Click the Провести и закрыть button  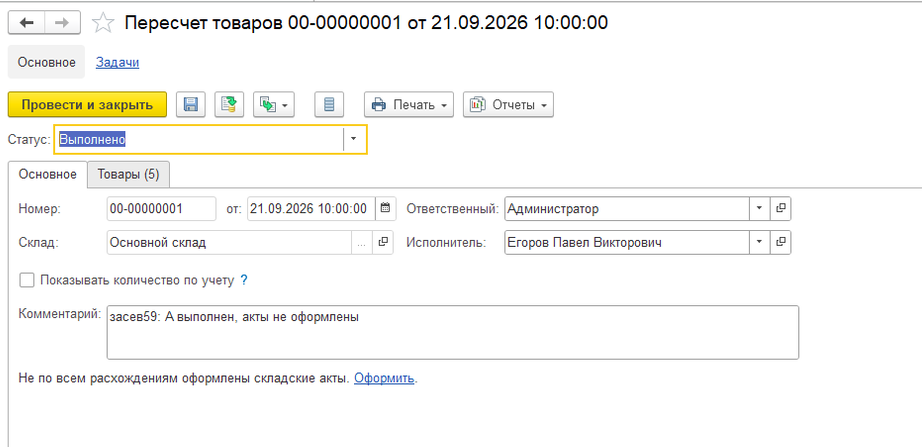click(x=87, y=105)
